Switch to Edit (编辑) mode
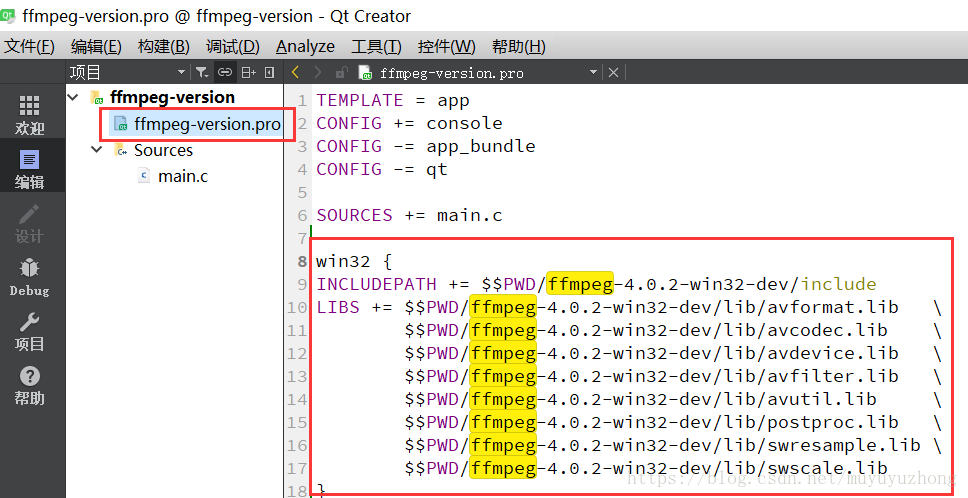Screen dimensions: 968x498 (x=30, y=167)
